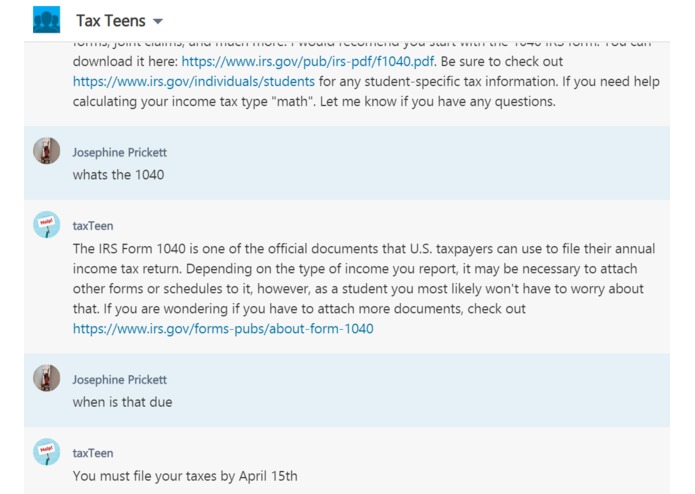
Task: Open the Tax Teens group icon
Action: coord(47,19)
